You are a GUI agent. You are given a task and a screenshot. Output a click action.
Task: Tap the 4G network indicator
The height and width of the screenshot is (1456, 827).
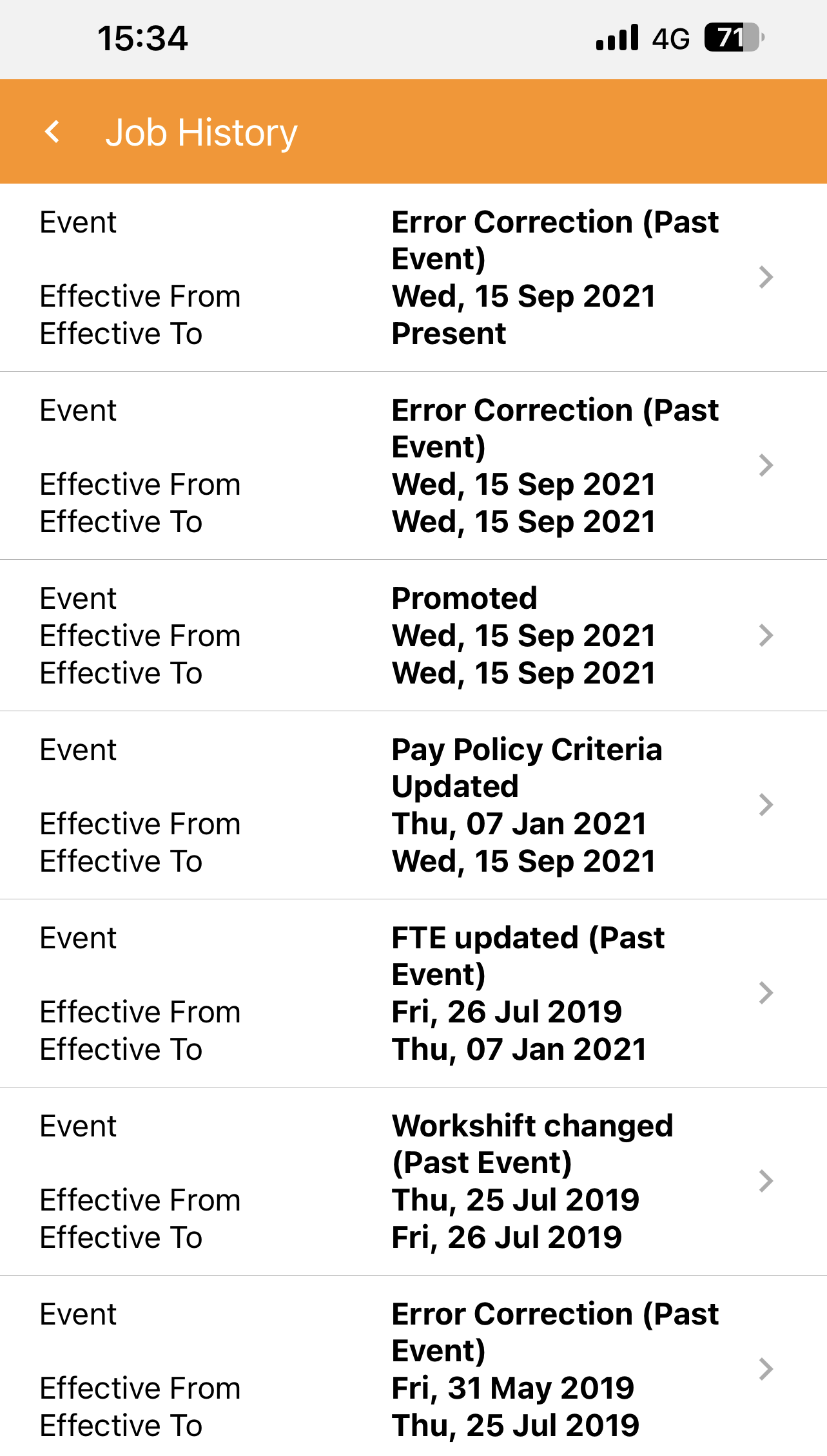(x=670, y=39)
